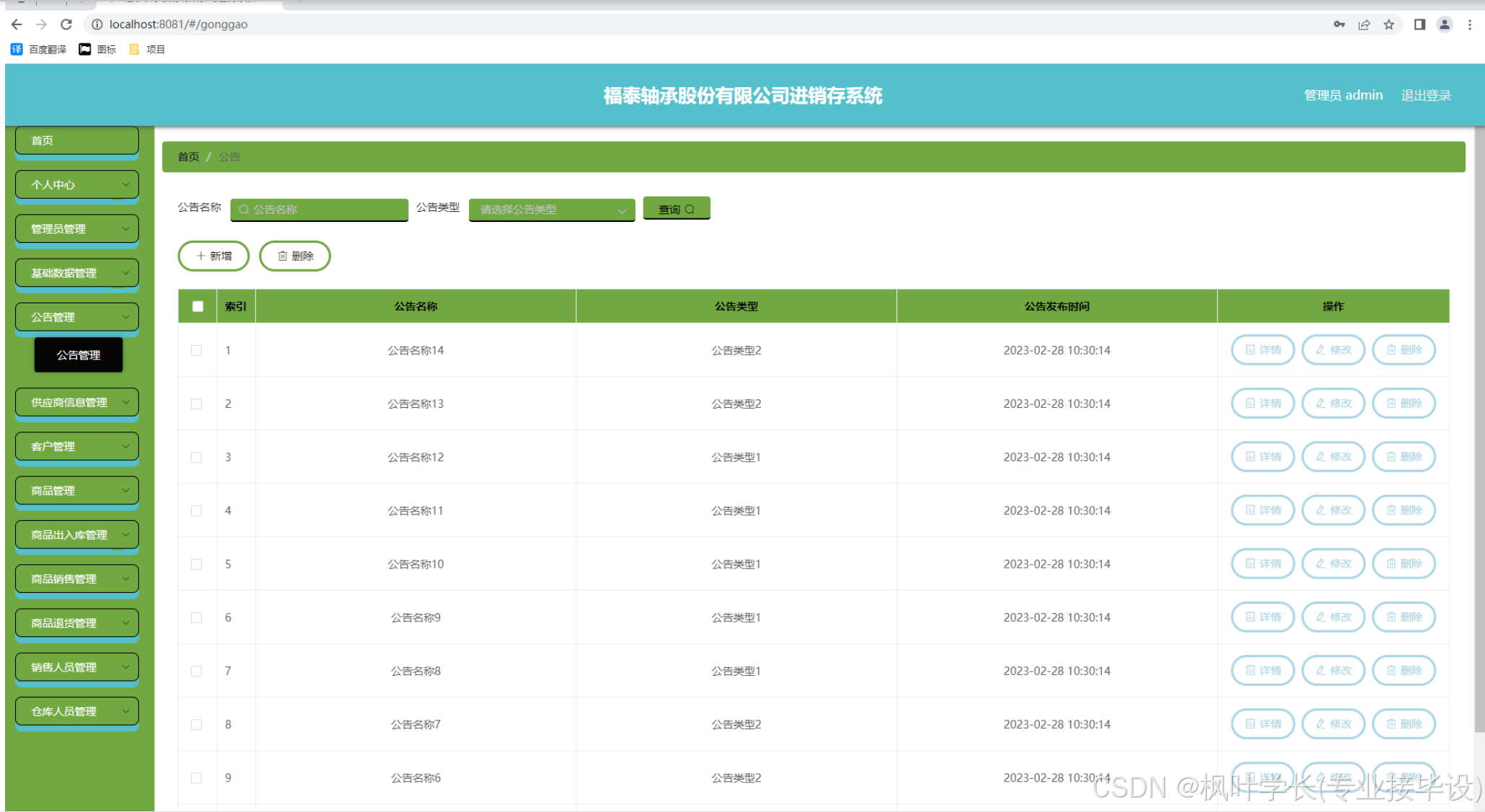
Task: View 详情 for 公告名称14
Action: point(1263,350)
